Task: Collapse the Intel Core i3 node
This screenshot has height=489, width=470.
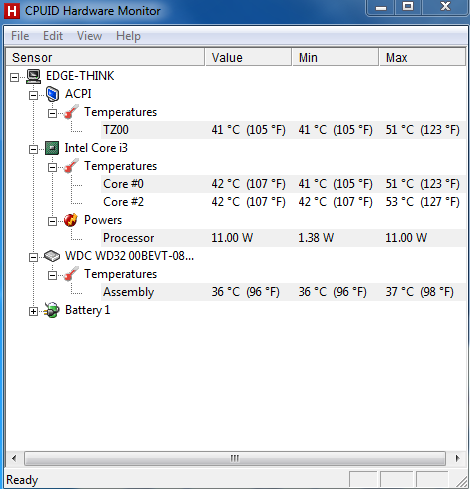Action: (33, 149)
